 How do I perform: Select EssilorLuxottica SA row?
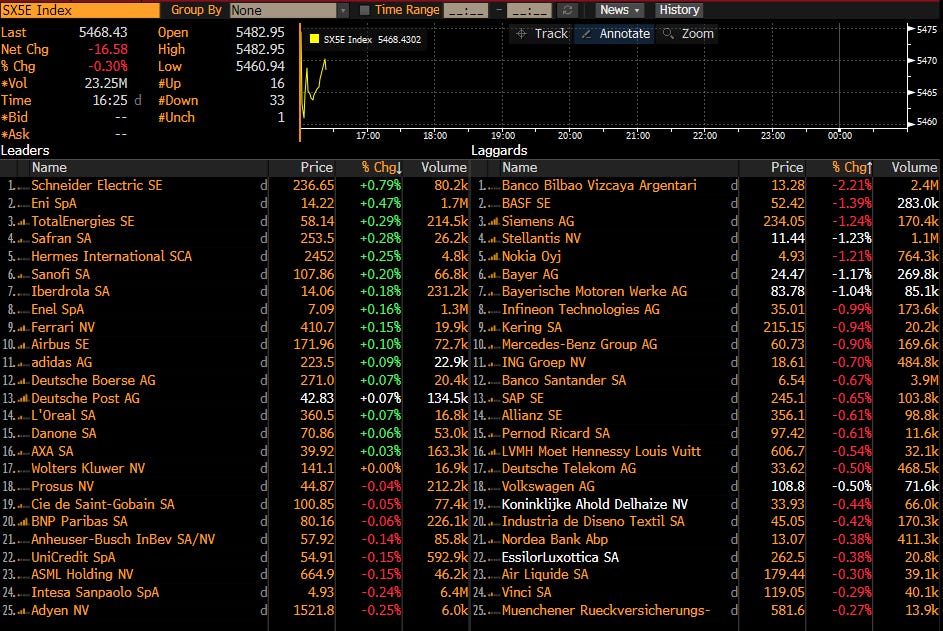[705, 557]
